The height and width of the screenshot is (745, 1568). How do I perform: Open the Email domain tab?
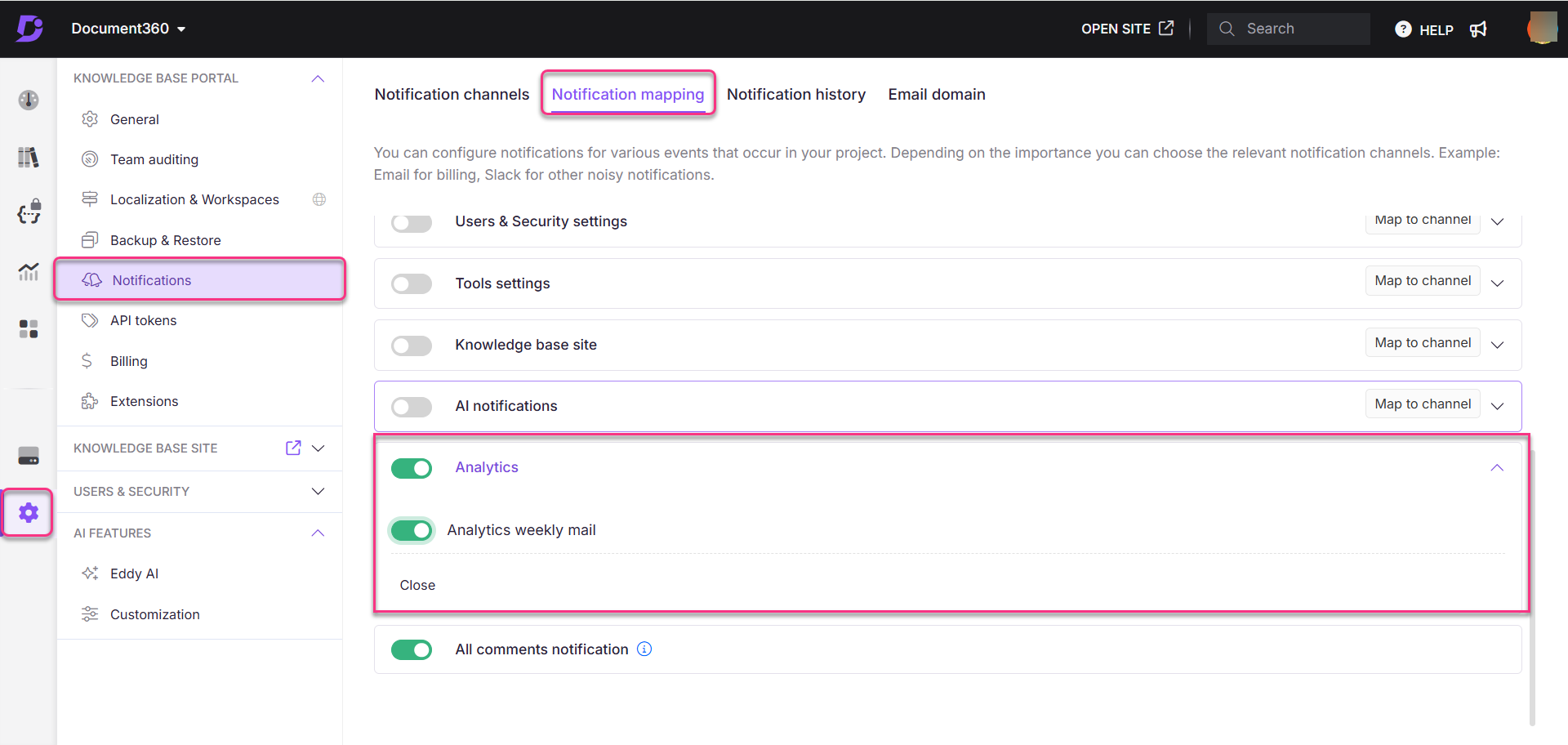[x=937, y=94]
